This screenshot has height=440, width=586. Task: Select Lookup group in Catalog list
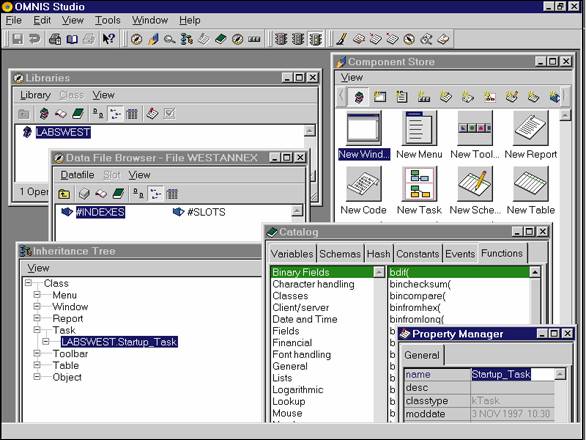tap(289, 401)
